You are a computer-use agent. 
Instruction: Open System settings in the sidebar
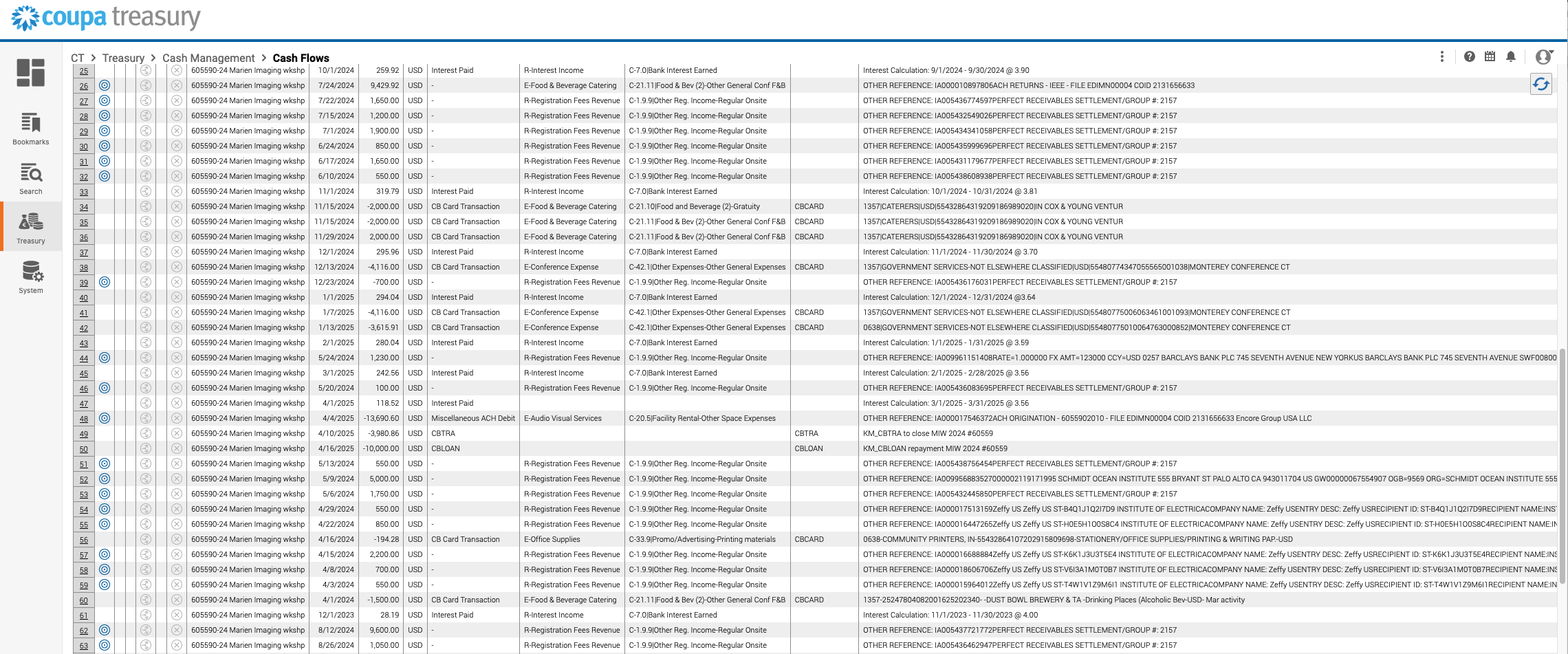click(x=30, y=278)
